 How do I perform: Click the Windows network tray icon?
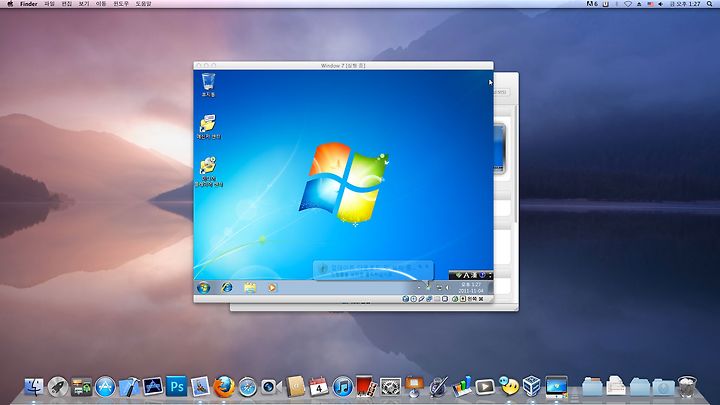[439, 287]
